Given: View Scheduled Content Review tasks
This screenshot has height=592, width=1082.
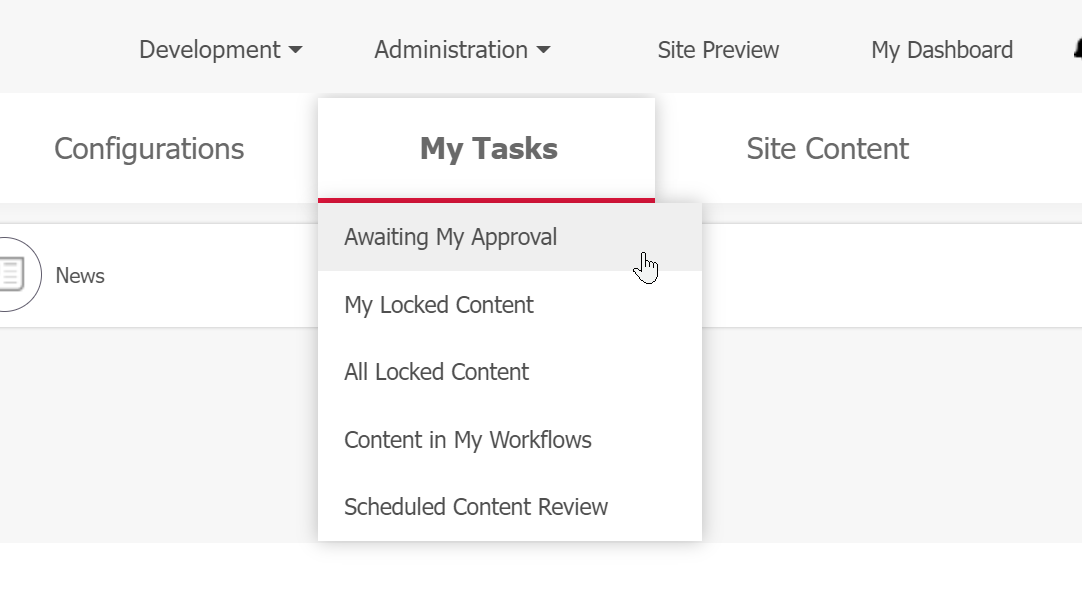Looking at the screenshot, I should pyautogui.click(x=476, y=507).
